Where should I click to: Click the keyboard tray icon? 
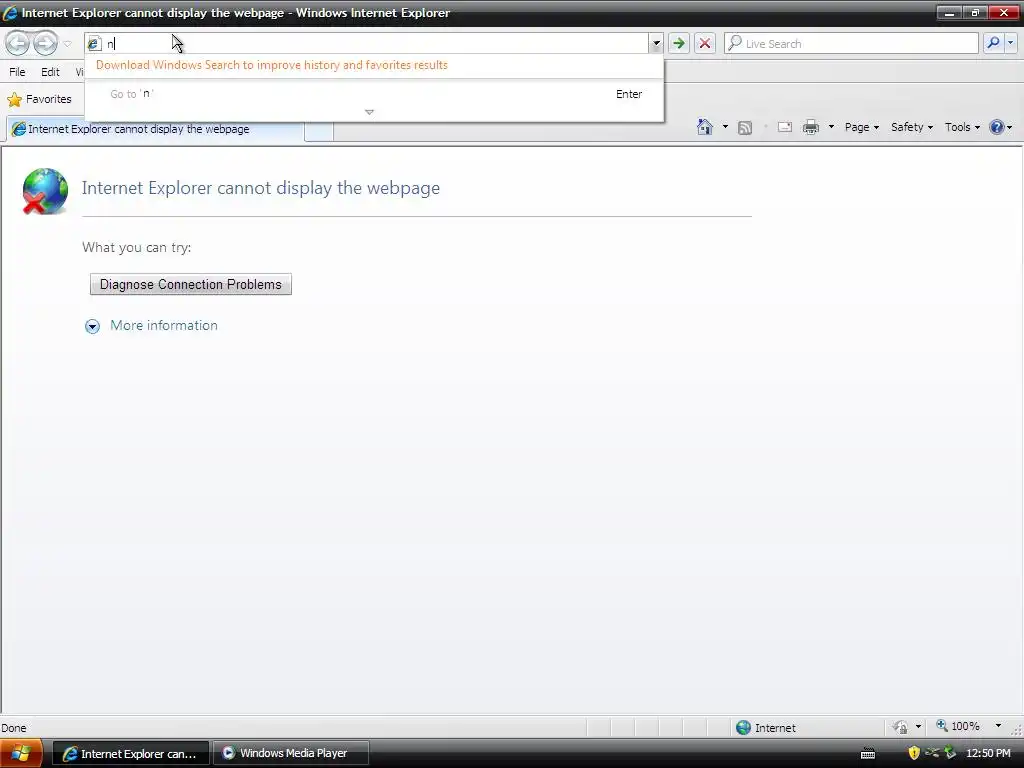[867, 754]
